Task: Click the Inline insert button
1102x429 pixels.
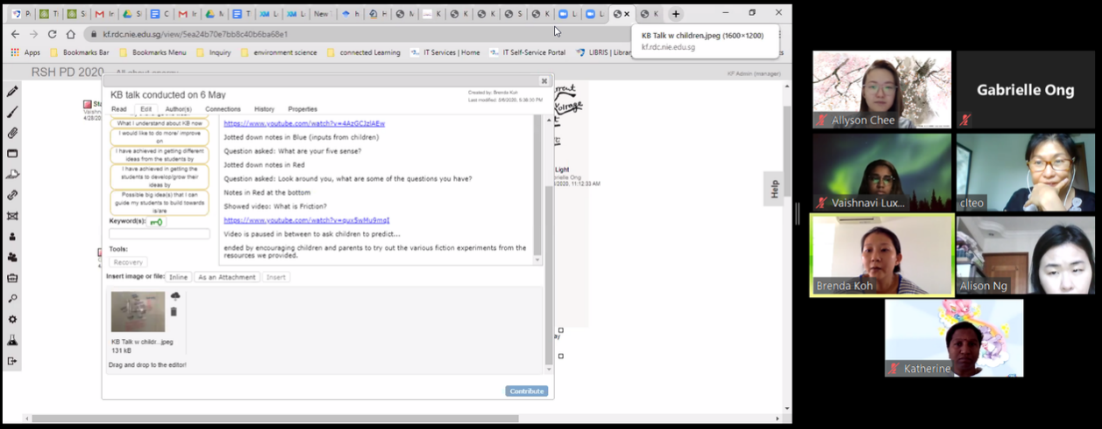Action: coord(178,277)
